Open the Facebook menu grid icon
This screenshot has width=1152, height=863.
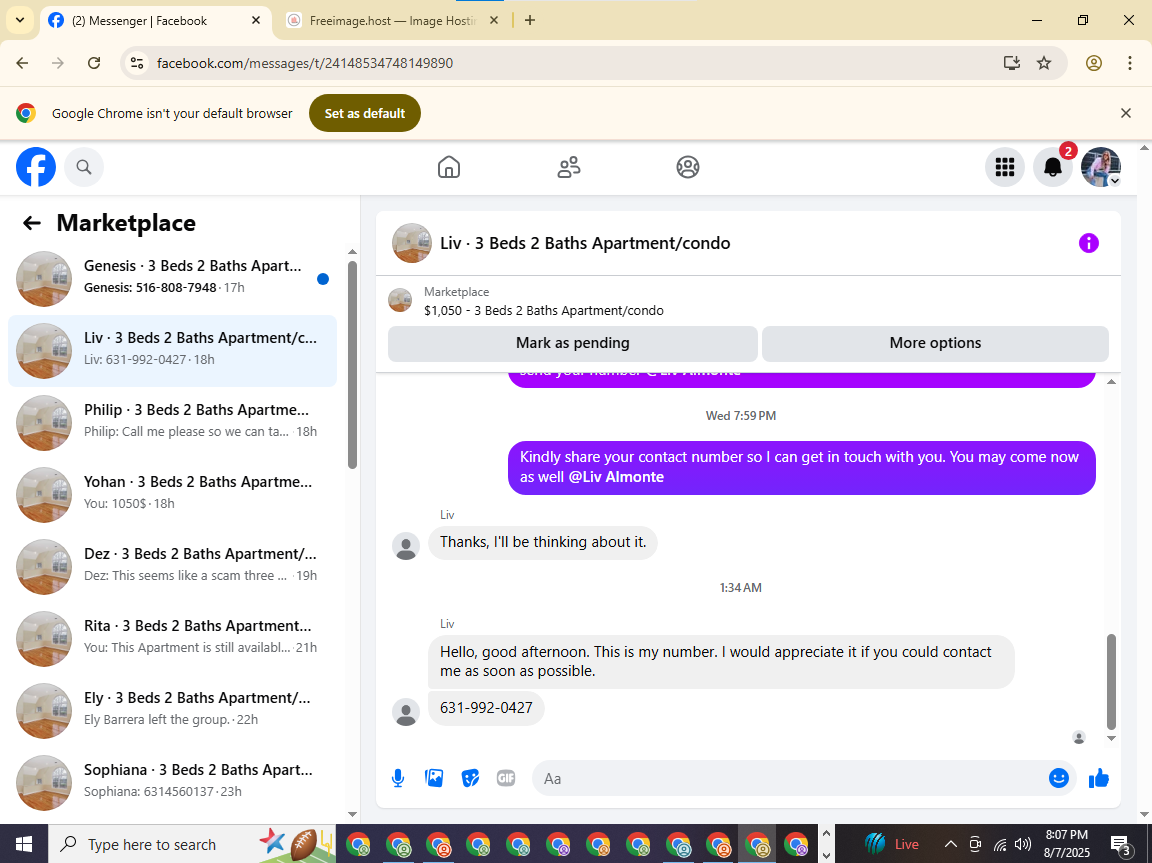1004,167
